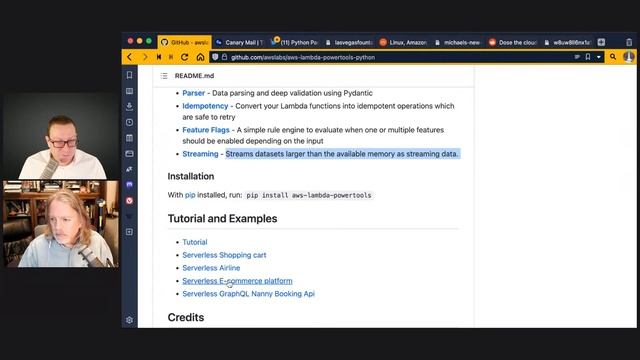Open the red Vivaldi web panel icon
640x360 pixels.
coord(129,201)
